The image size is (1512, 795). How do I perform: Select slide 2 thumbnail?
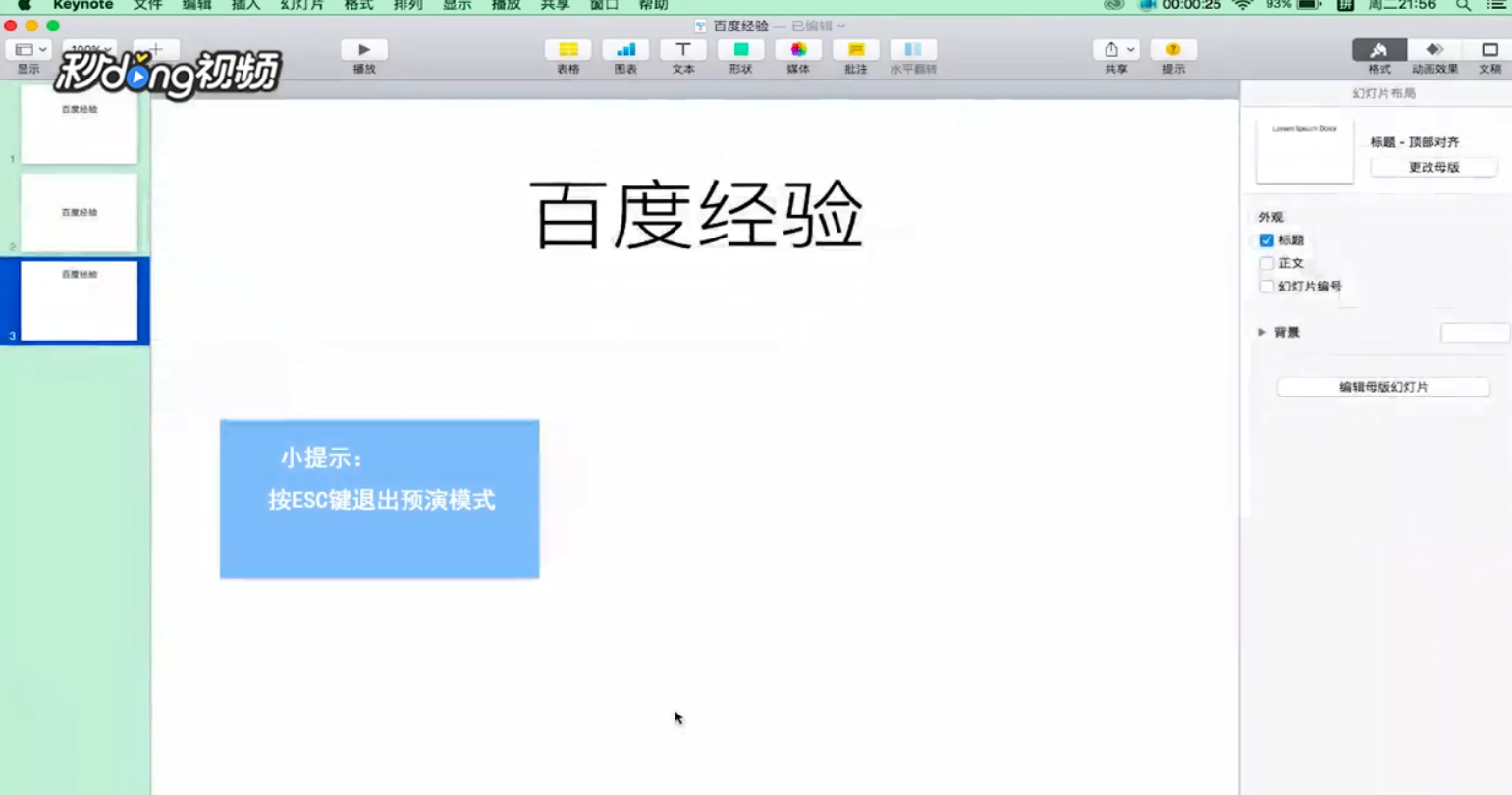80,213
